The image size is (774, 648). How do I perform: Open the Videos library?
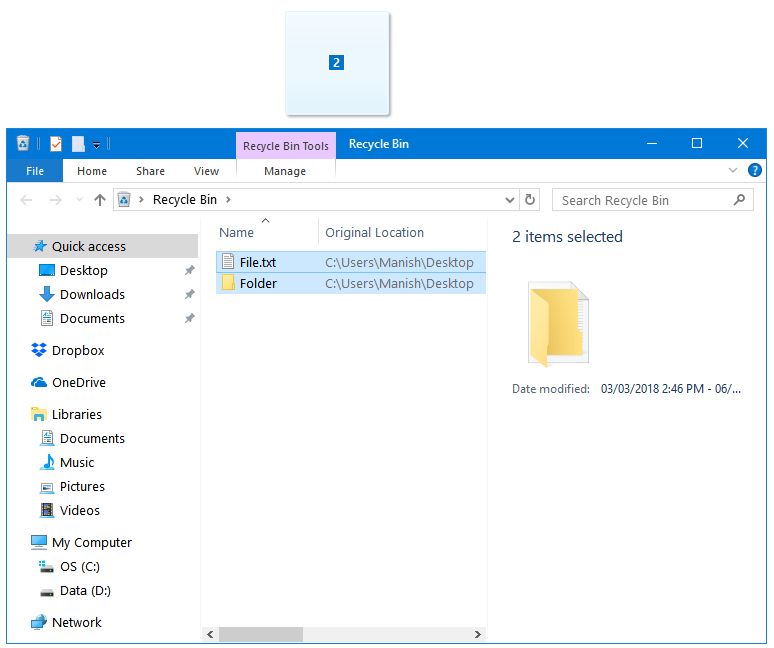(x=79, y=510)
